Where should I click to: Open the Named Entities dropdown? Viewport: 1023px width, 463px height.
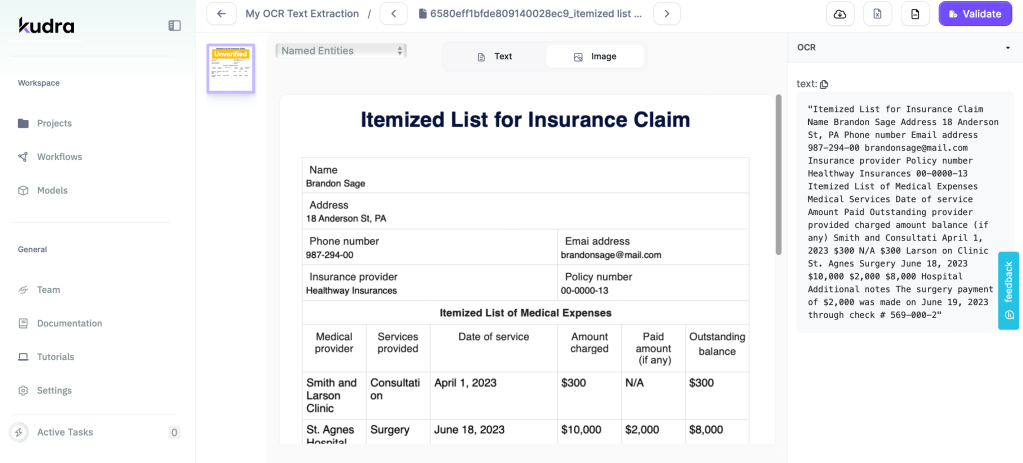point(341,51)
